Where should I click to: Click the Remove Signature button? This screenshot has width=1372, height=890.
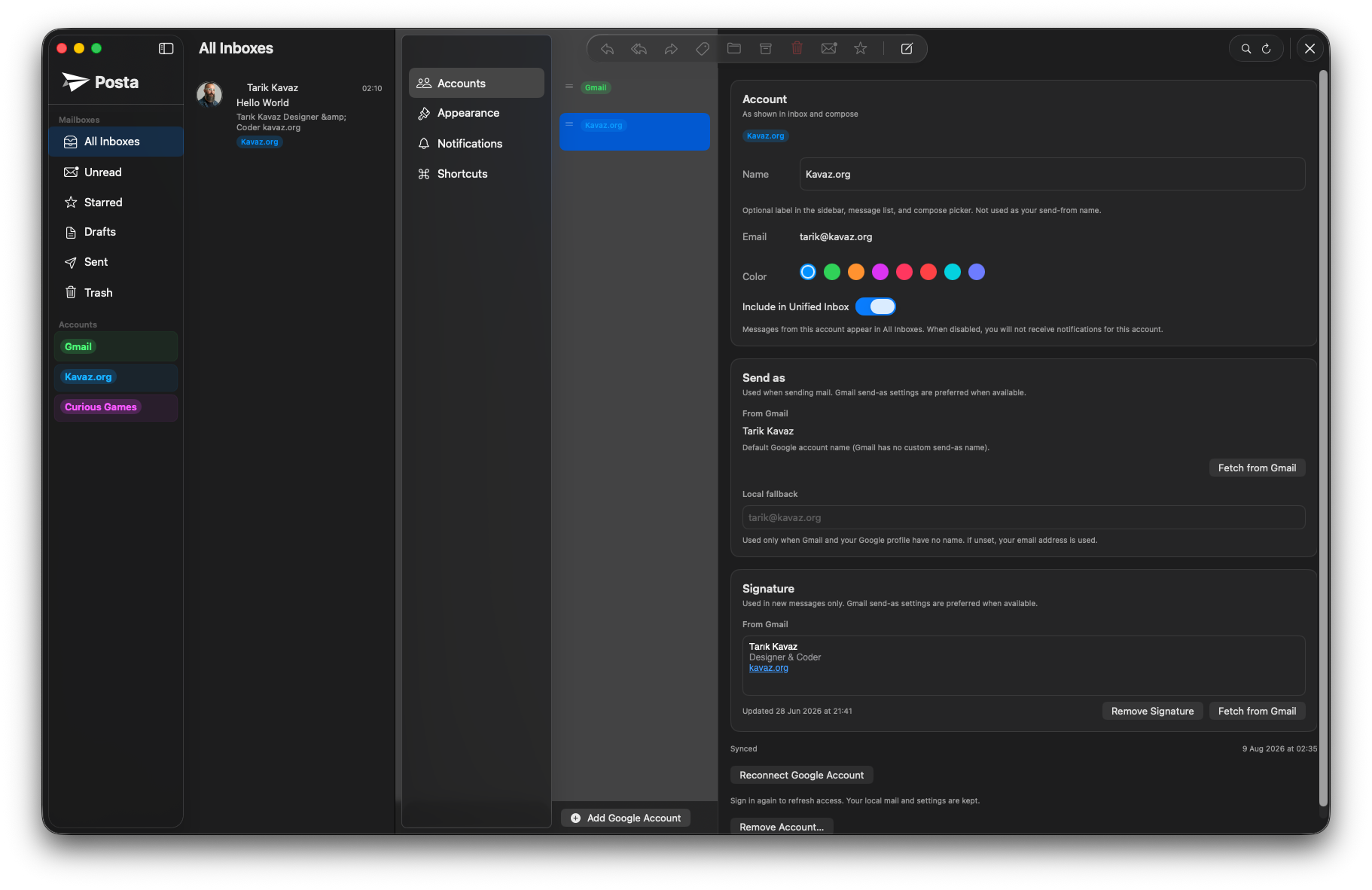tap(1152, 711)
